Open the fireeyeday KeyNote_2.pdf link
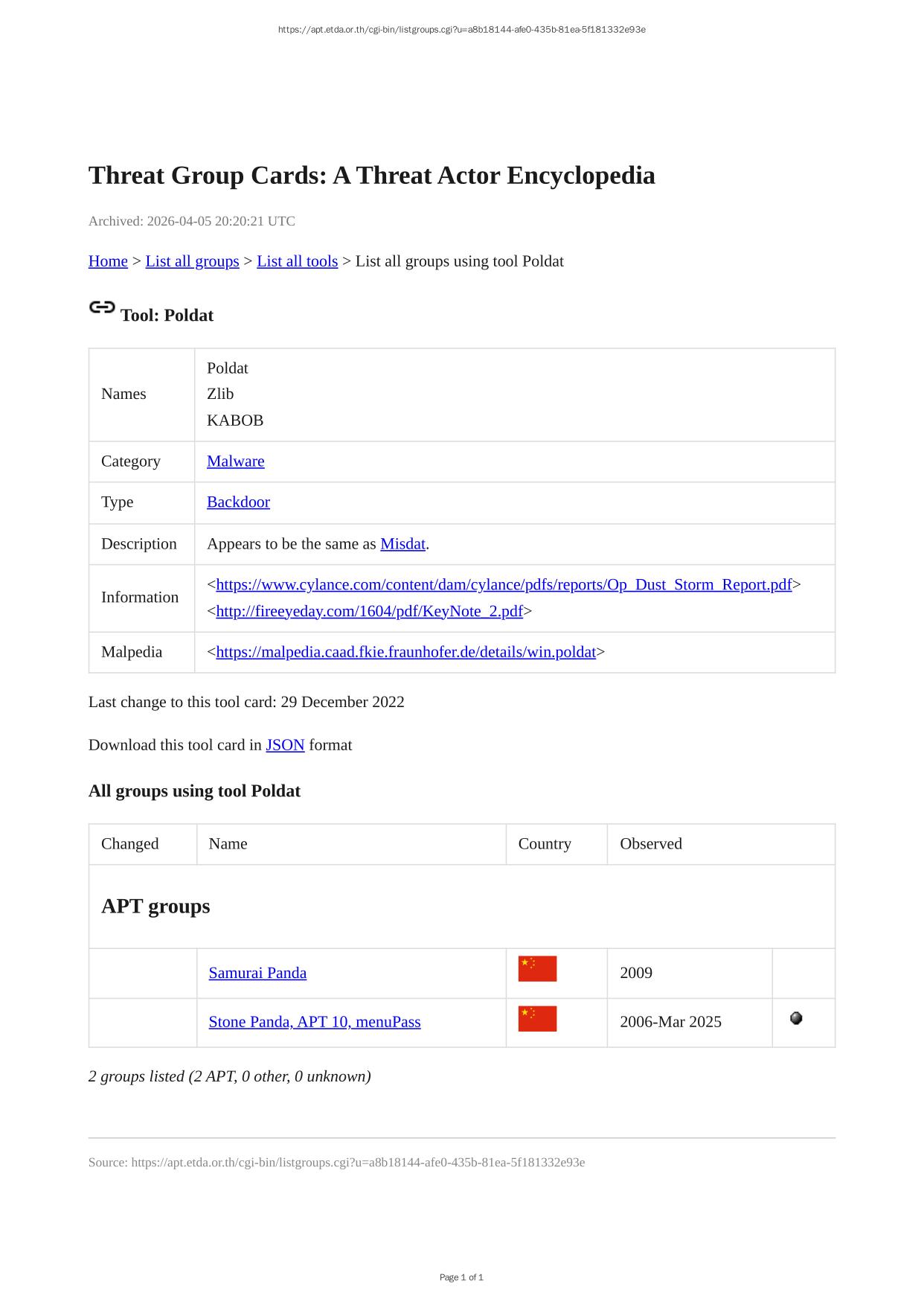The width and height of the screenshot is (924, 1307). [369, 612]
